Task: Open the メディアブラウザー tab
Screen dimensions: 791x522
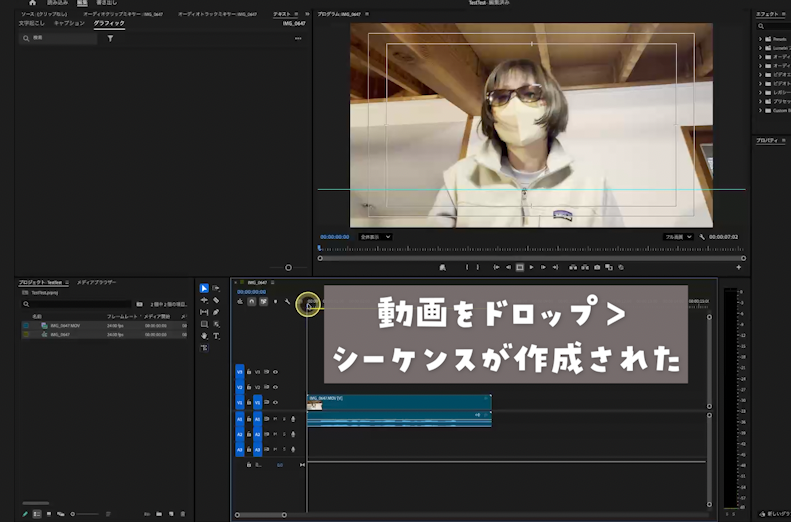Action: click(97, 283)
